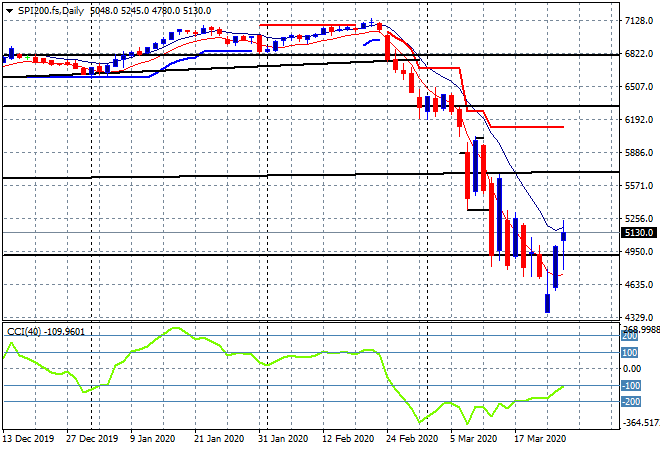Image resolution: width=660 pixels, height=450 pixels.
Task: Click the 6507.0 price axis label
Action: [x=639, y=87]
